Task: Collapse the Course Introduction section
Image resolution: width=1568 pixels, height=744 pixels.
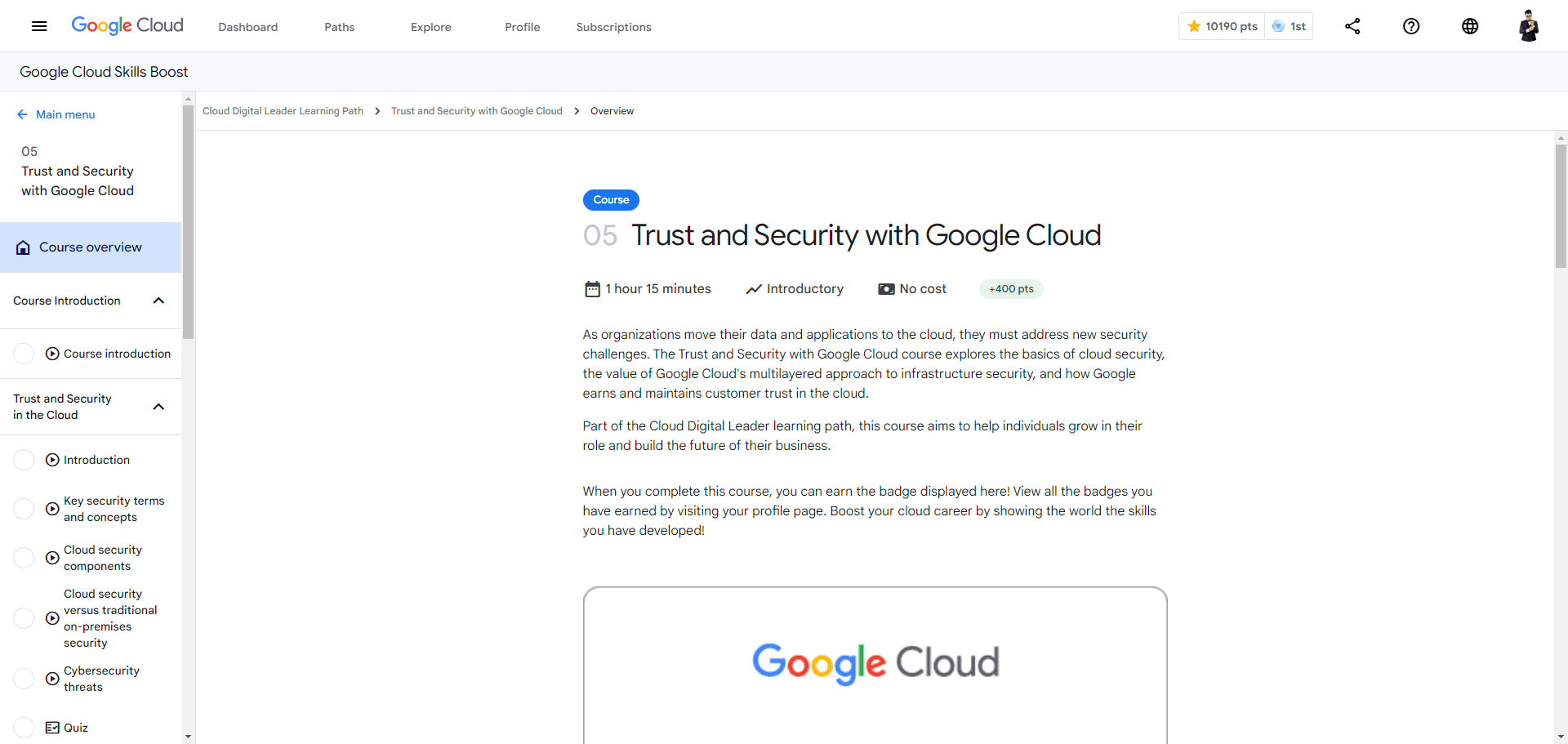Action: [158, 301]
